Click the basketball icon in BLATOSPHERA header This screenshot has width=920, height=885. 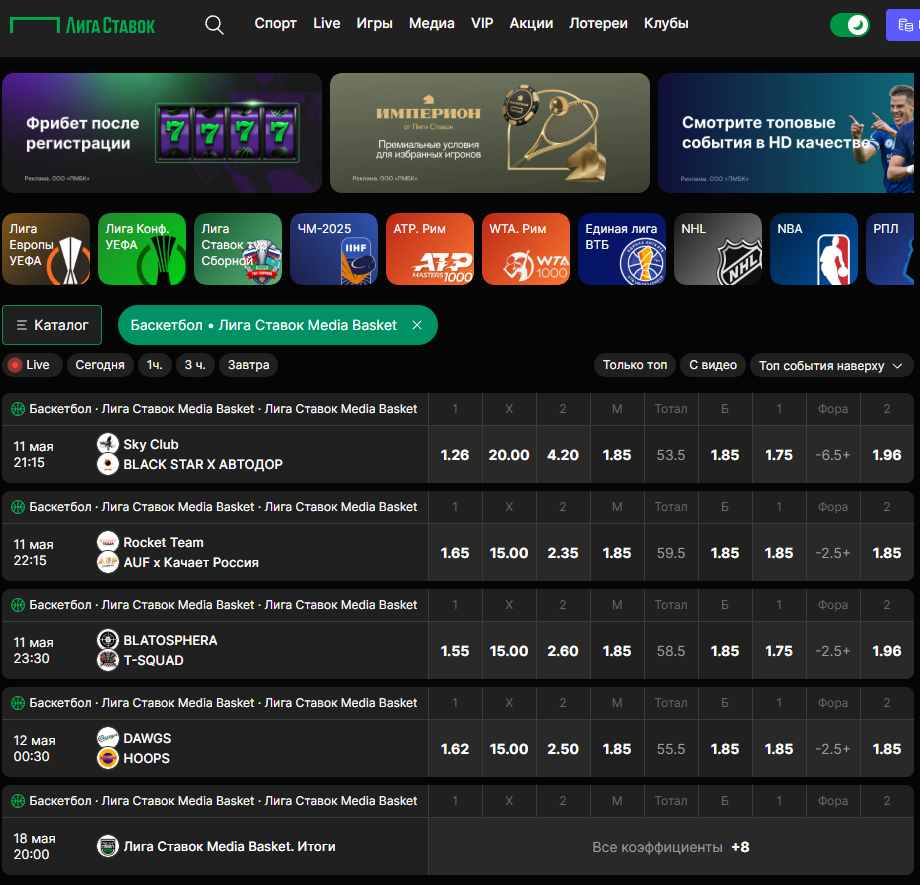[x=18, y=605]
